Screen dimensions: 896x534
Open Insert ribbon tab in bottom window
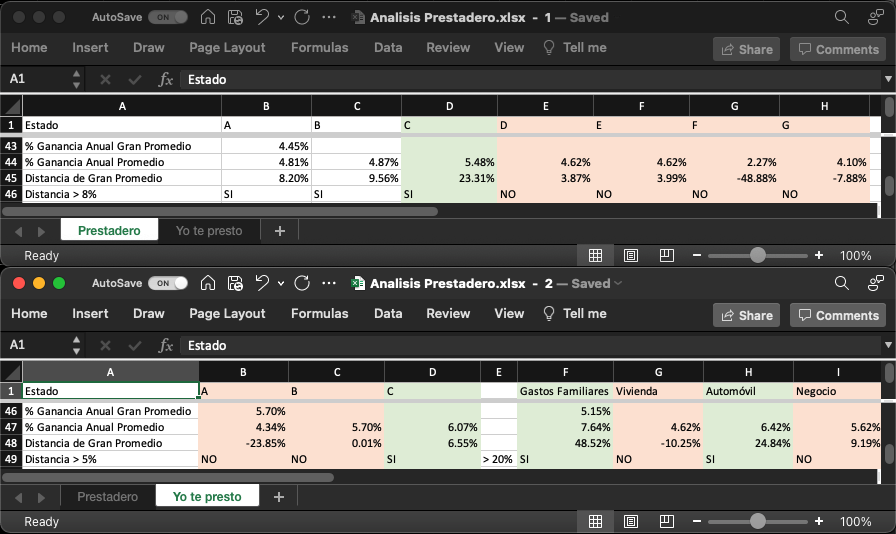(x=90, y=313)
